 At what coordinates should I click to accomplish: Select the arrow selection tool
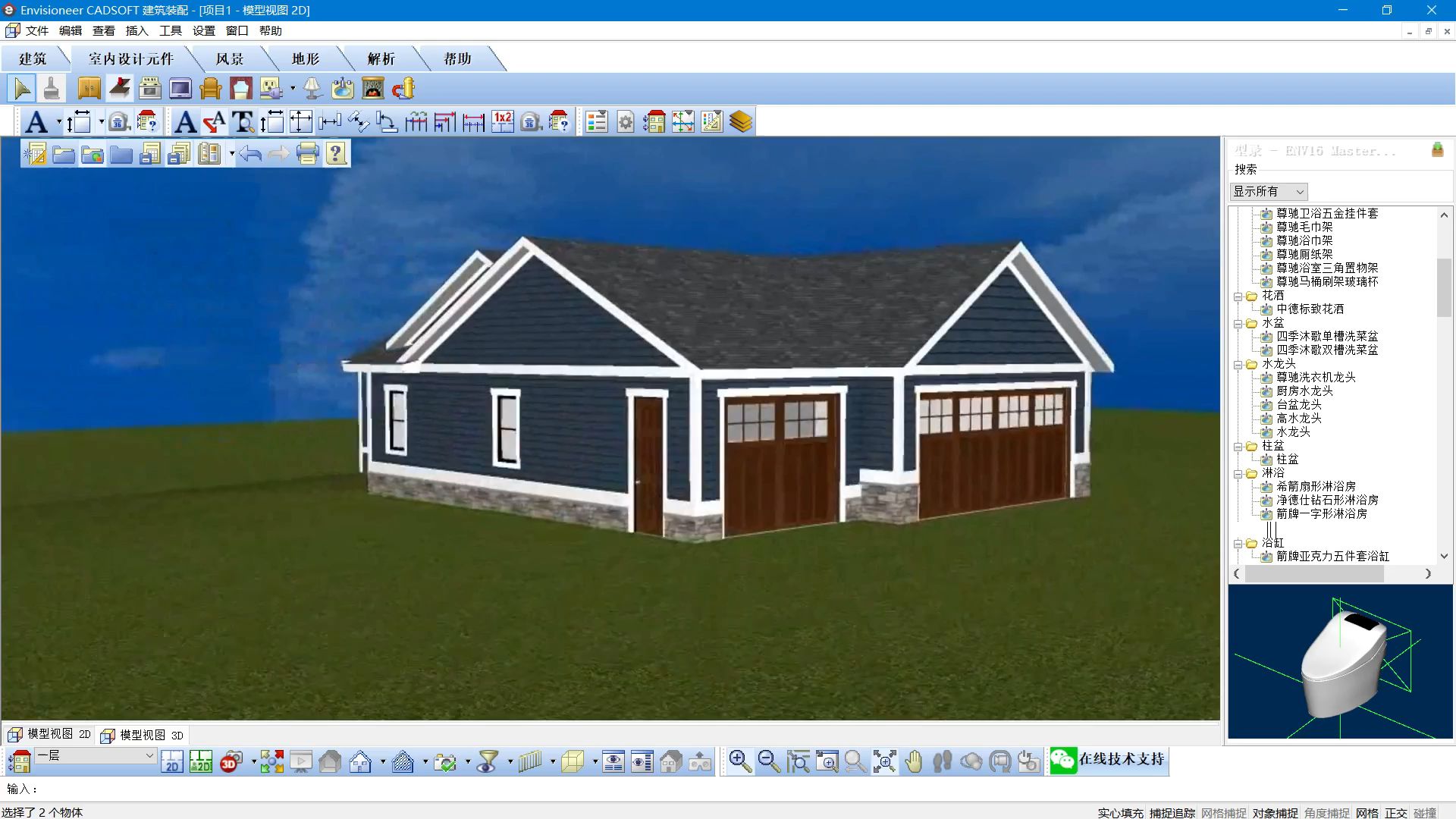22,89
